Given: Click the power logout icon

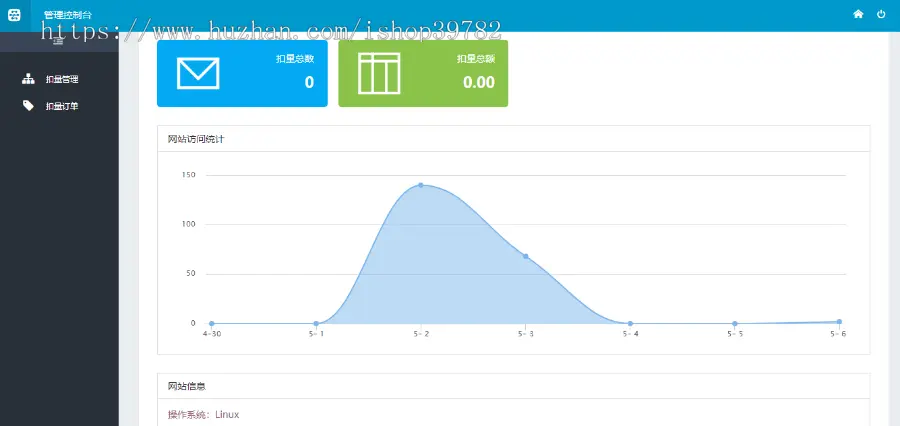Looking at the screenshot, I should pyautogui.click(x=881, y=14).
